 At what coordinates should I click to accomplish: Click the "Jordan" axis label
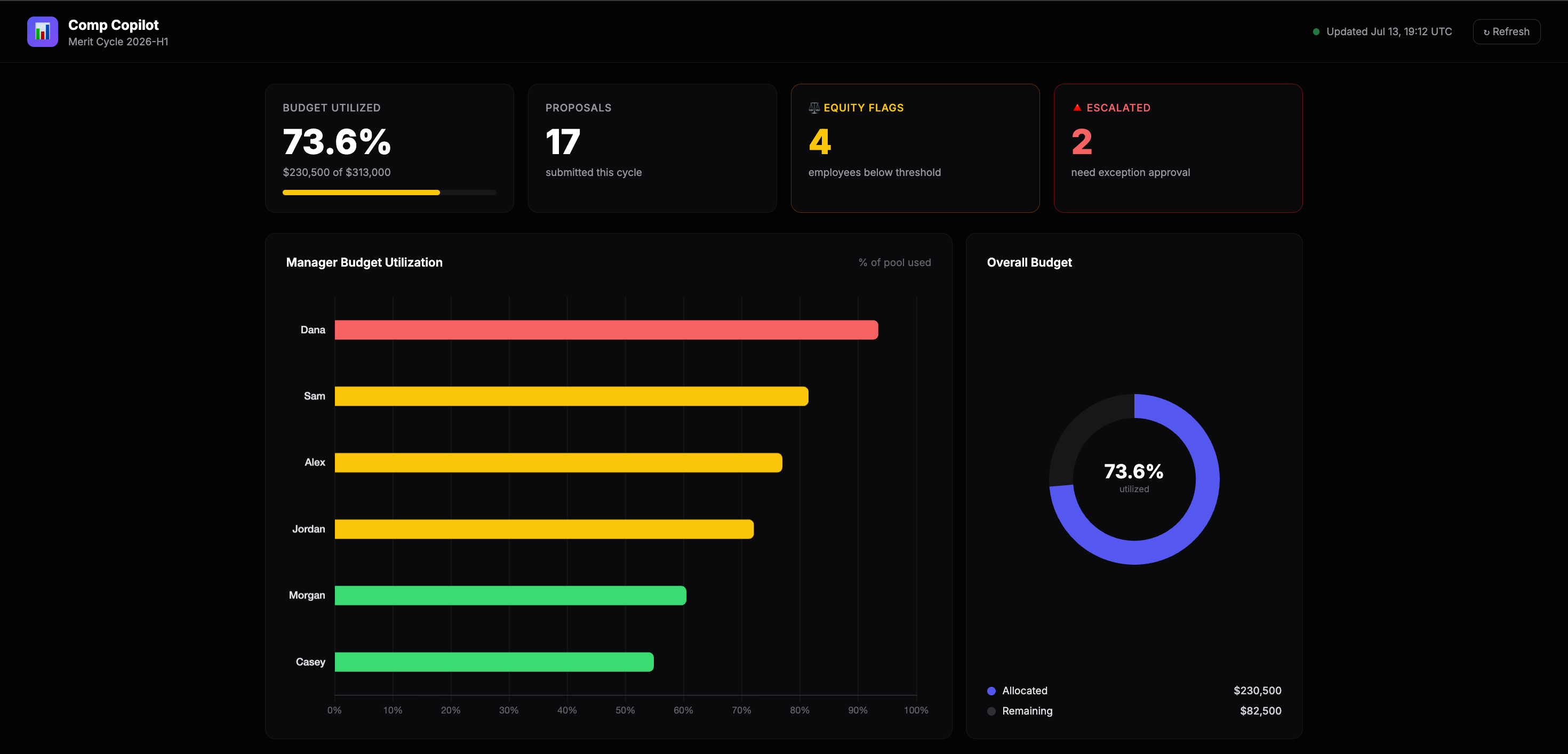(309, 529)
